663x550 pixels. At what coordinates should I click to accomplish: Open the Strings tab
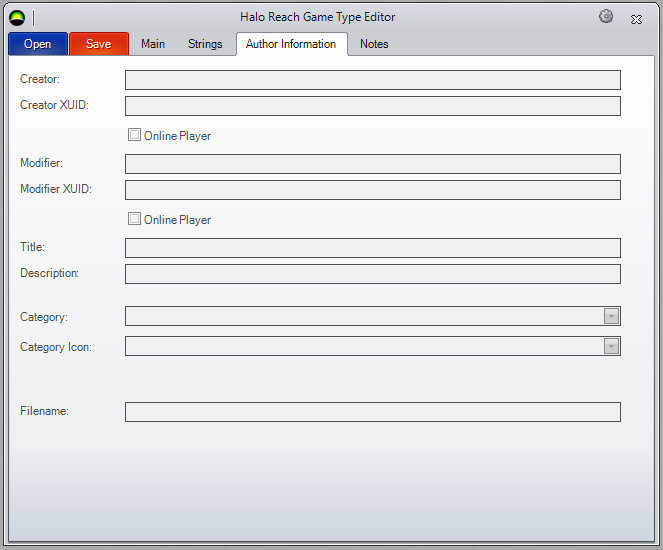[205, 44]
